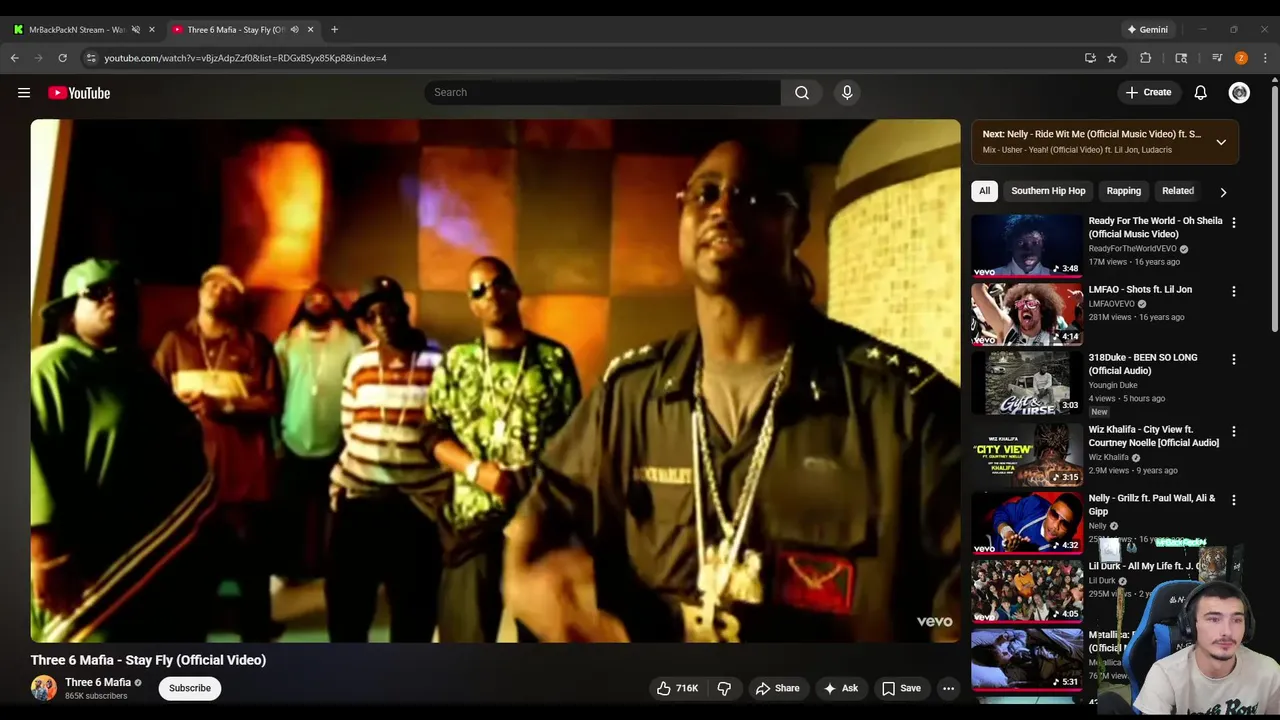Open Chrome three-dot menu
Image resolution: width=1280 pixels, height=720 pixels.
coord(1265,58)
